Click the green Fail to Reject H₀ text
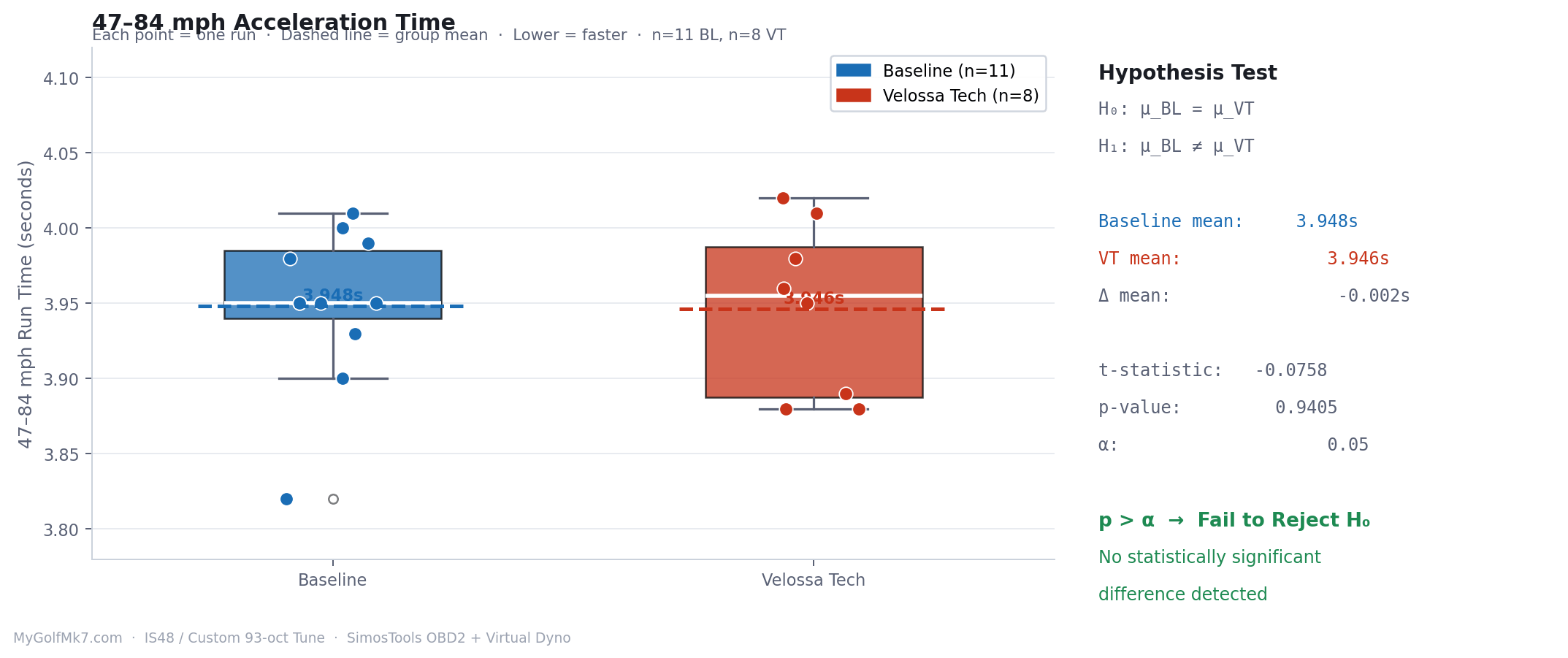Screen dimensions: 1568x658 click(x=1234, y=521)
